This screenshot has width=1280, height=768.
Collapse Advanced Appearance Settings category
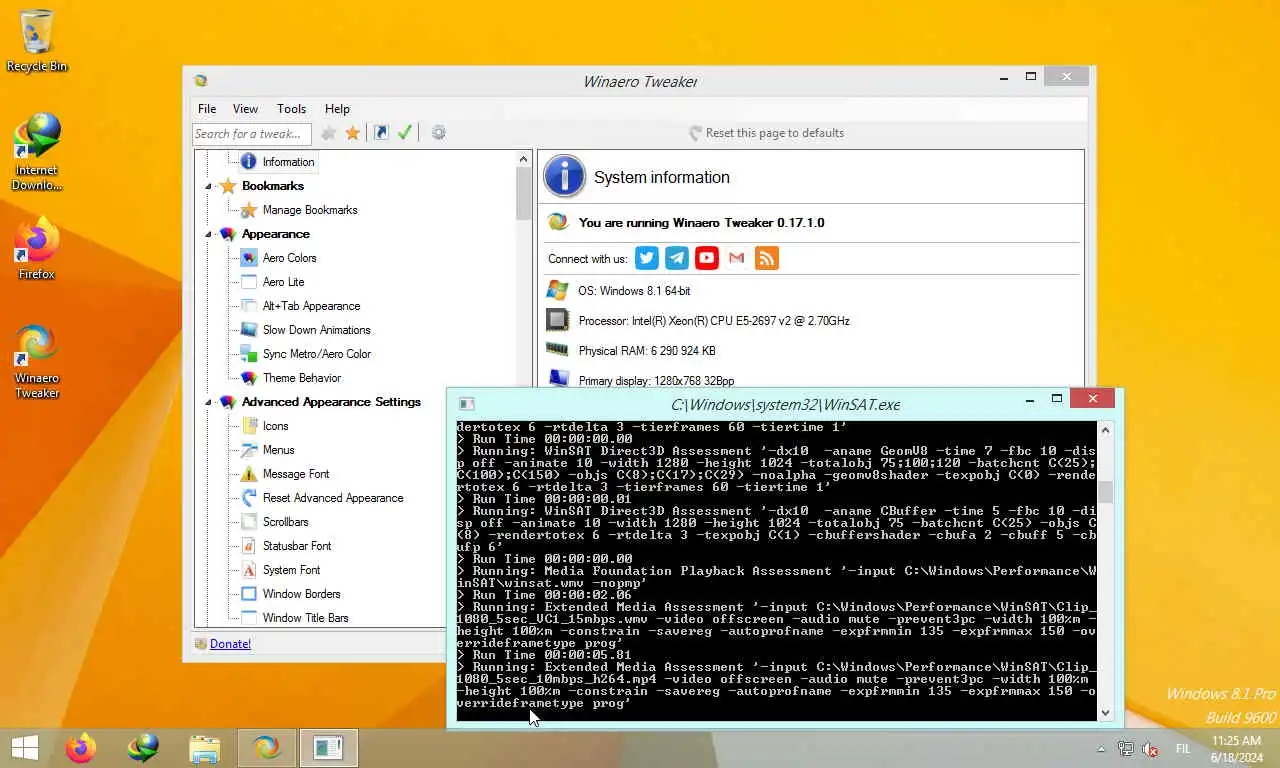click(x=209, y=403)
